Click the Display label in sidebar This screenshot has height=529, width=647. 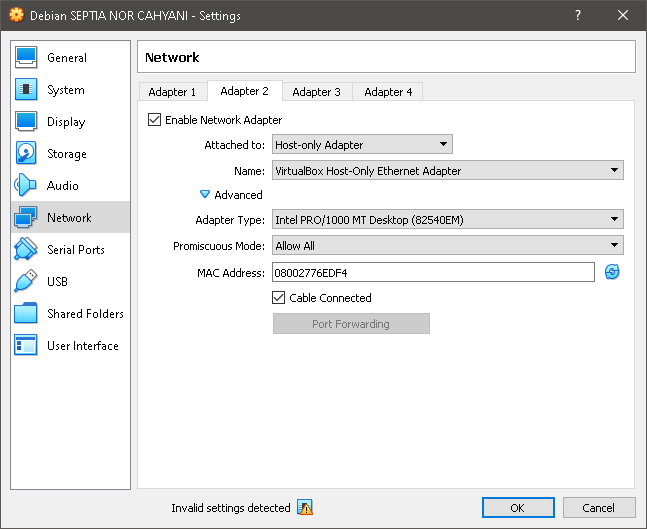(66, 122)
